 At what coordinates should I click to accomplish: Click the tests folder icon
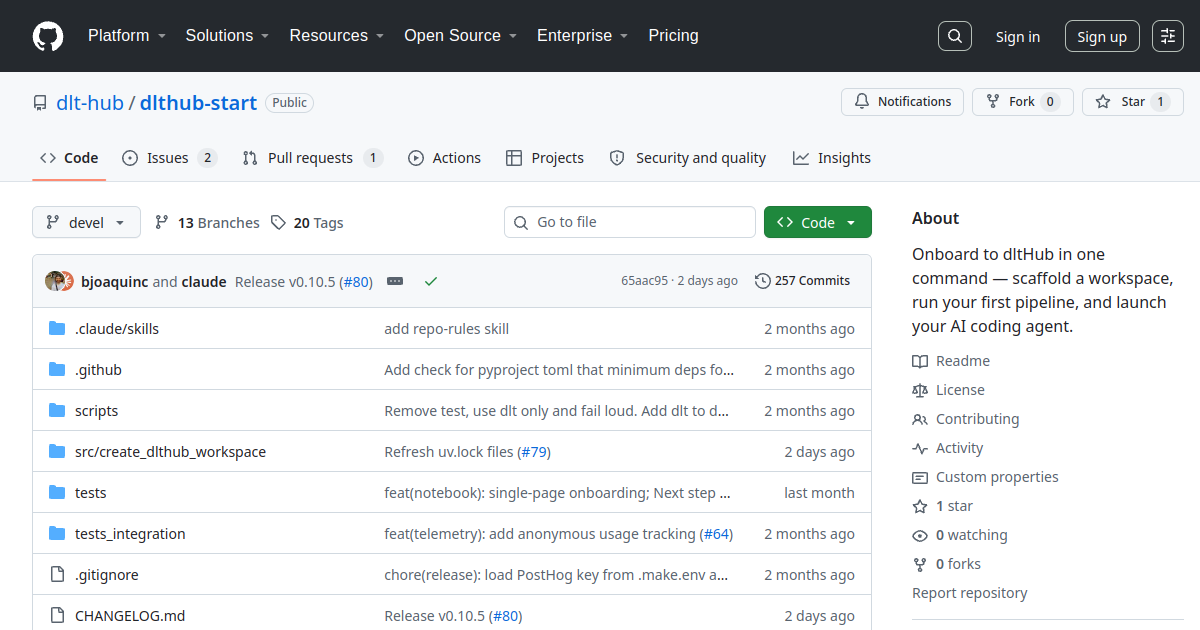coord(57,493)
